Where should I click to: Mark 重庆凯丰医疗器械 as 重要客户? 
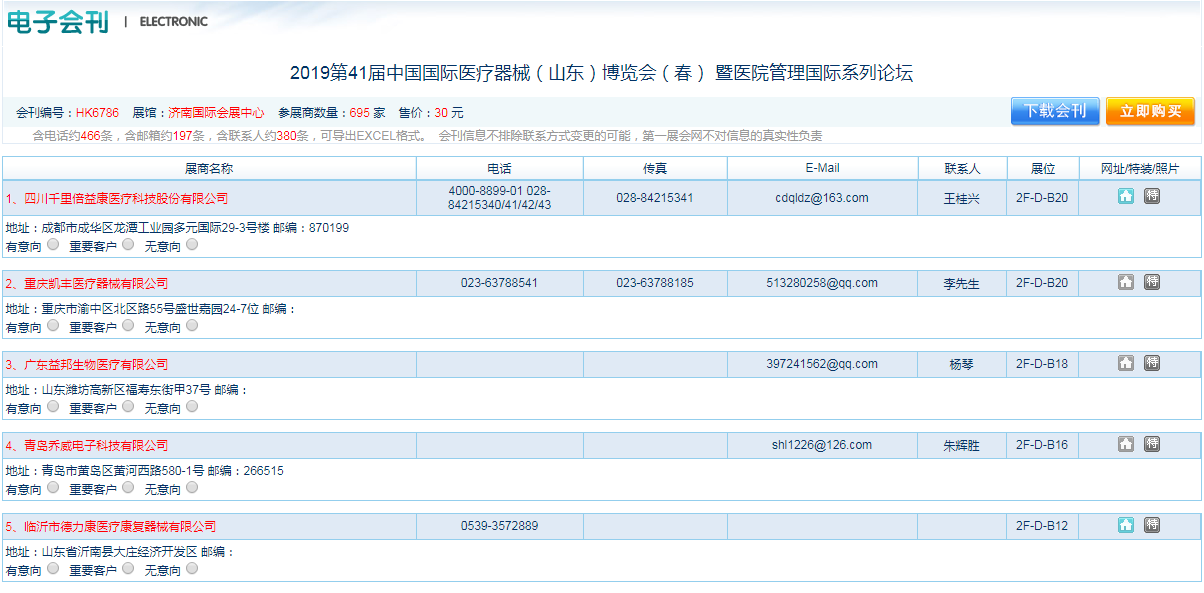click(128, 325)
